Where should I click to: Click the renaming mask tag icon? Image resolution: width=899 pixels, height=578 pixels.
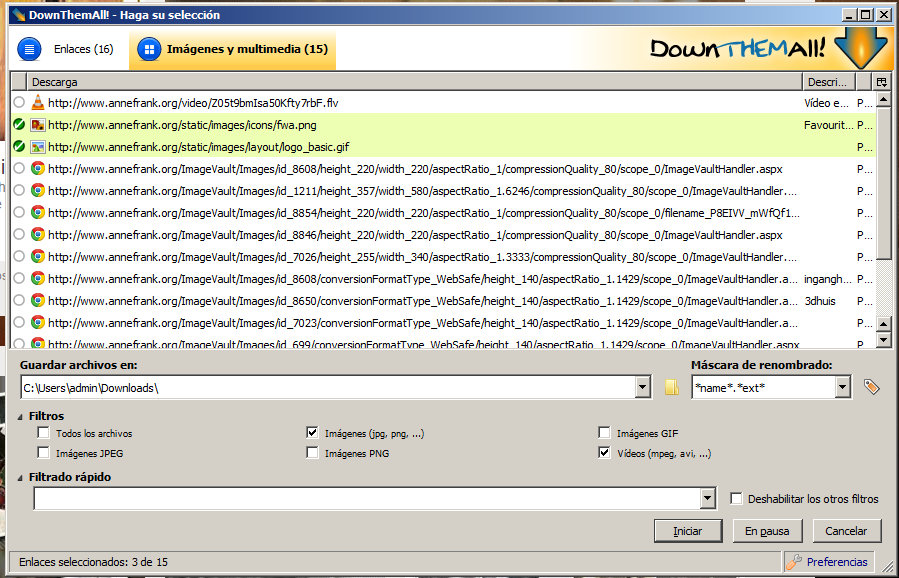871,388
